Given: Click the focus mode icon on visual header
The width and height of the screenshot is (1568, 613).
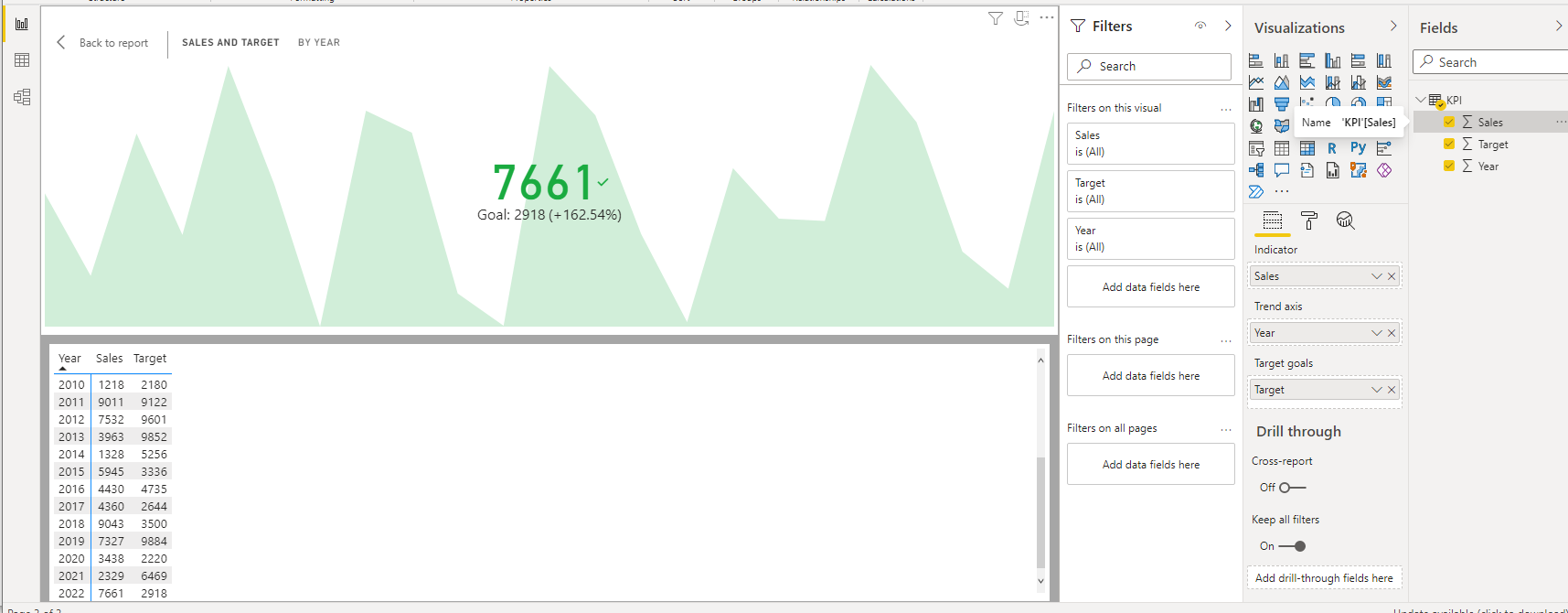Looking at the screenshot, I should (x=1021, y=18).
